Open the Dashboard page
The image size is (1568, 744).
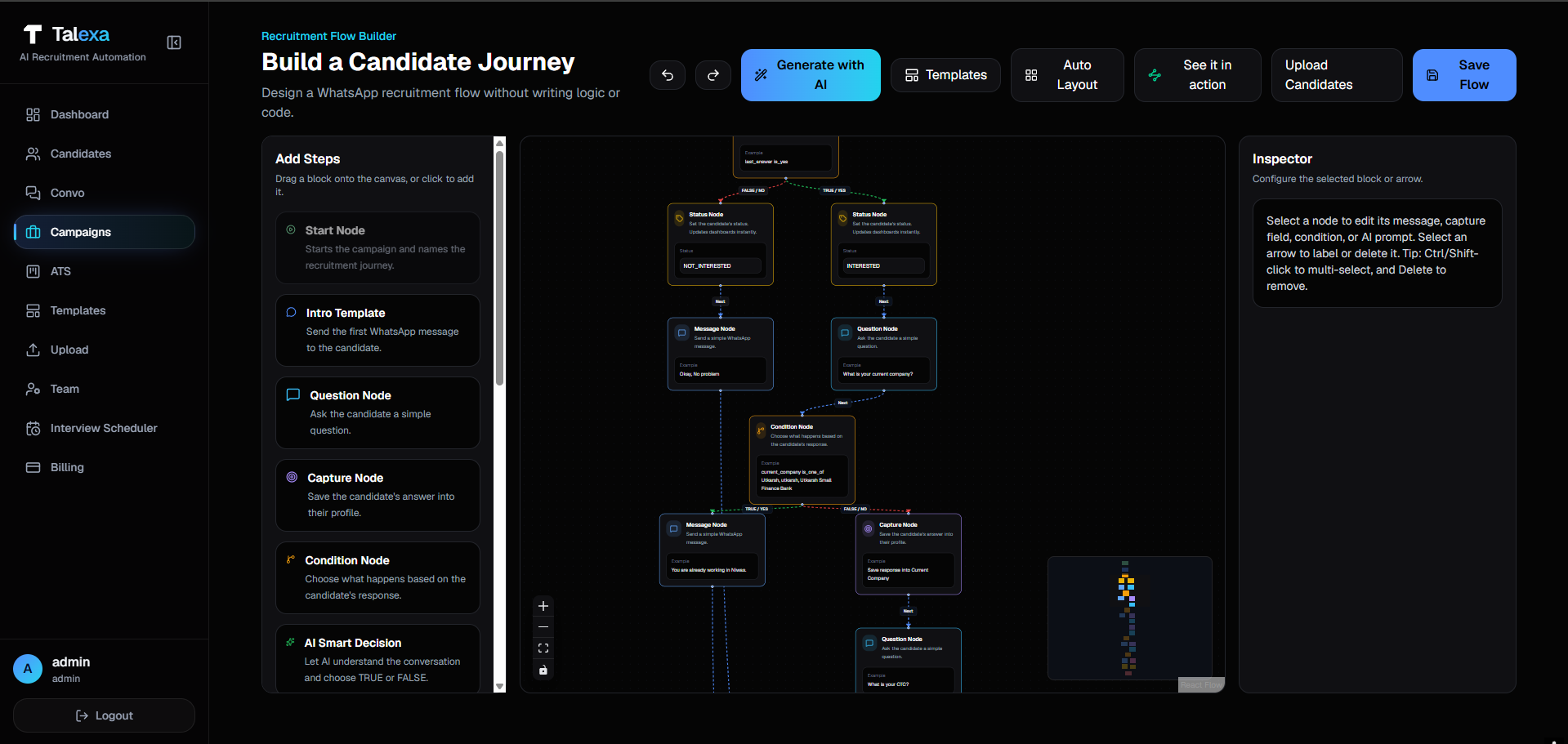105,114
